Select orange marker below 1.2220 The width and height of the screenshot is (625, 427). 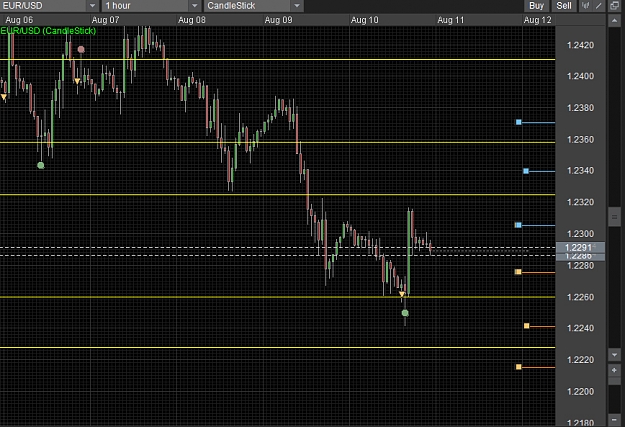coord(519,367)
